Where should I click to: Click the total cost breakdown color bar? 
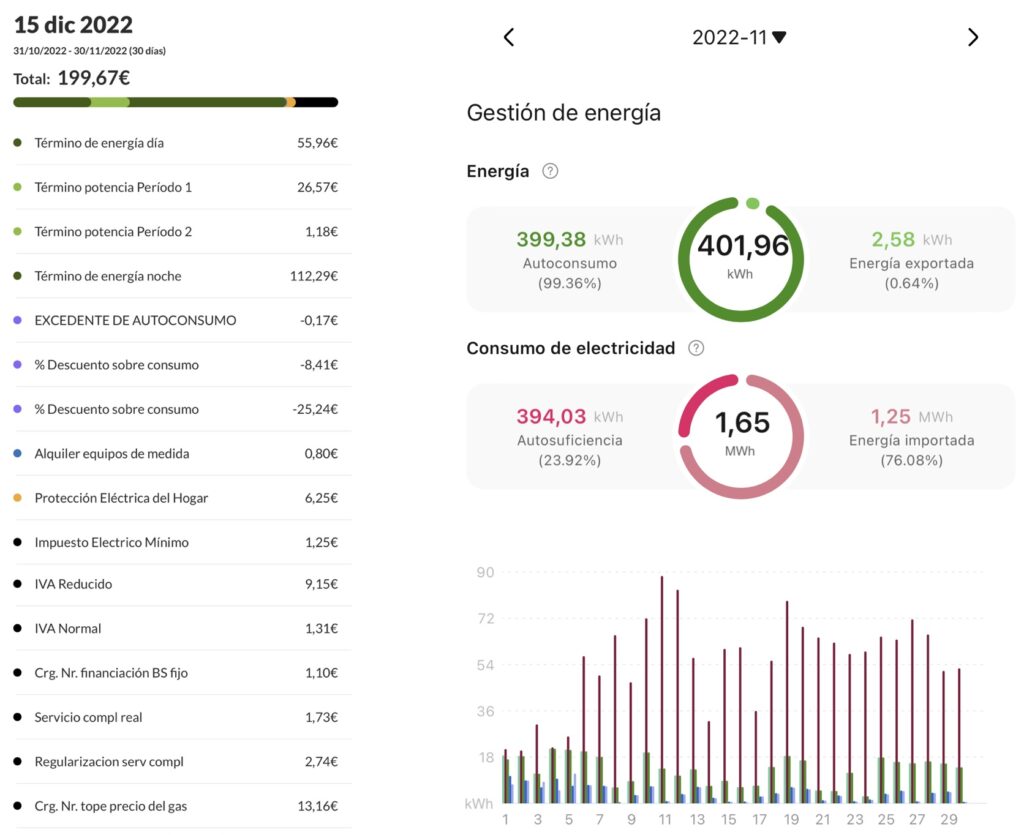[175, 102]
